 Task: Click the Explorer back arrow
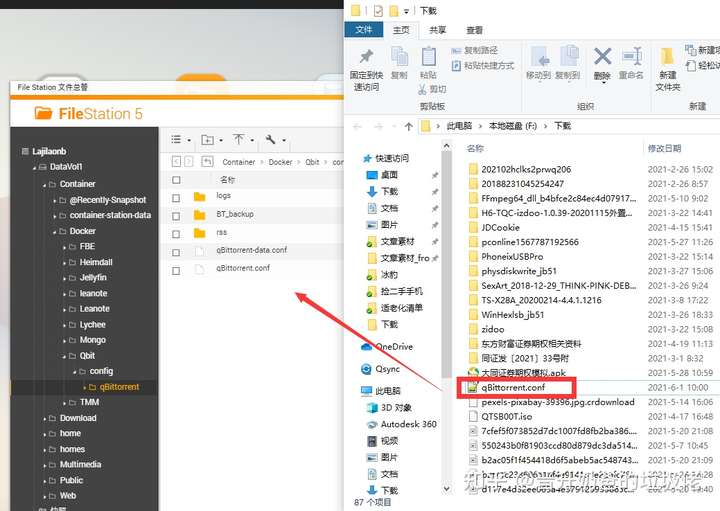(358, 126)
